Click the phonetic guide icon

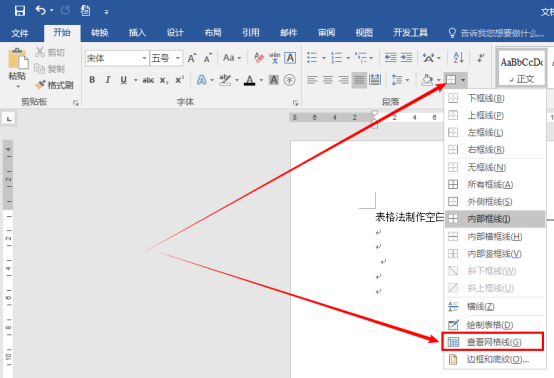tap(275, 58)
